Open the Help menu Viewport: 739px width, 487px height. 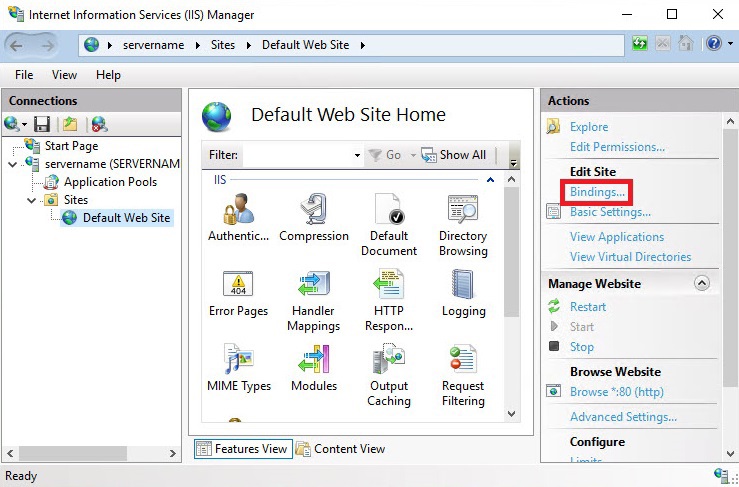[108, 75]
